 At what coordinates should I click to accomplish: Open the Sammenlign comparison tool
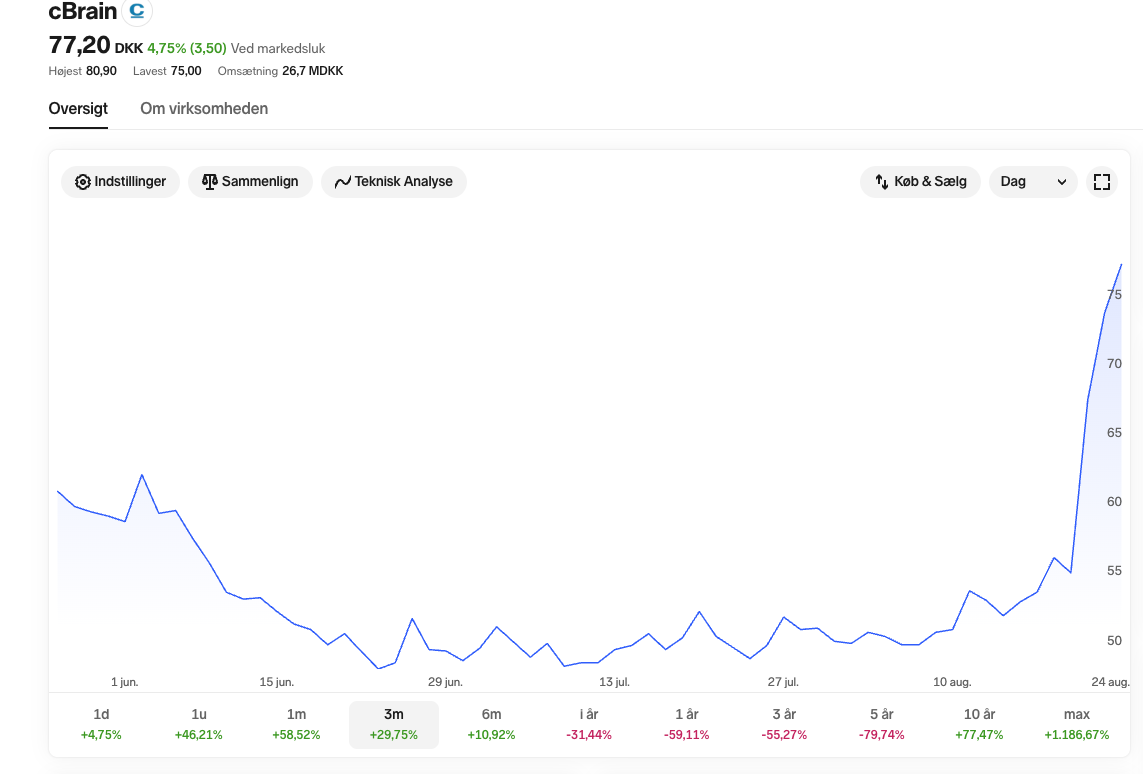click(250, 181)
